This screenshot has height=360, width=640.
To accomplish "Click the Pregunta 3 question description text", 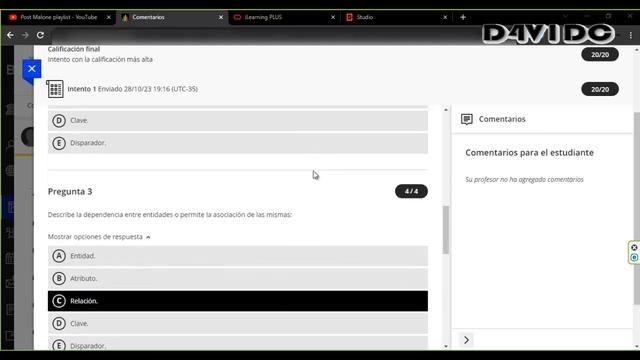I will click(x=170, y=215).
